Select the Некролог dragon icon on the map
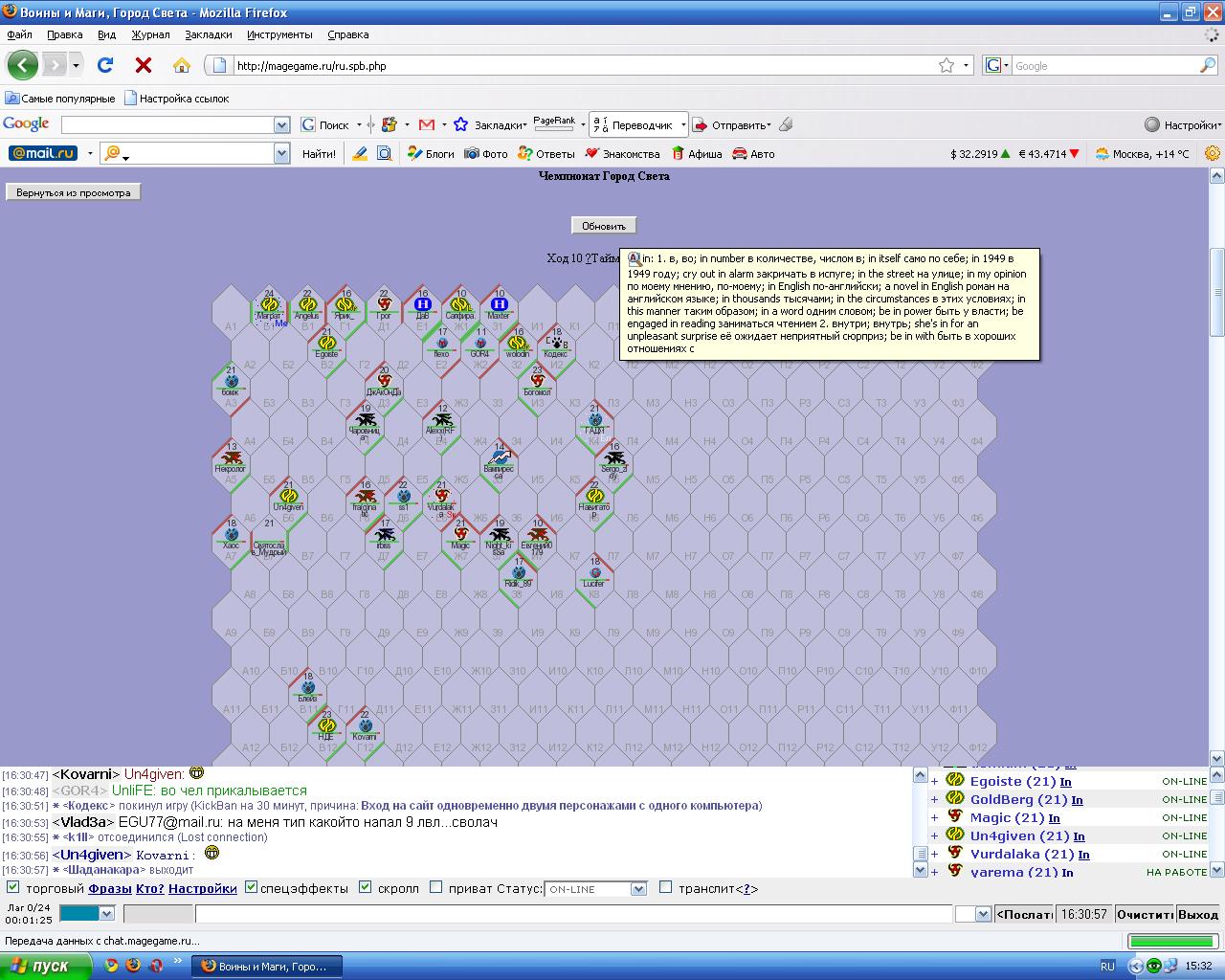 click(x=231, y=457)
